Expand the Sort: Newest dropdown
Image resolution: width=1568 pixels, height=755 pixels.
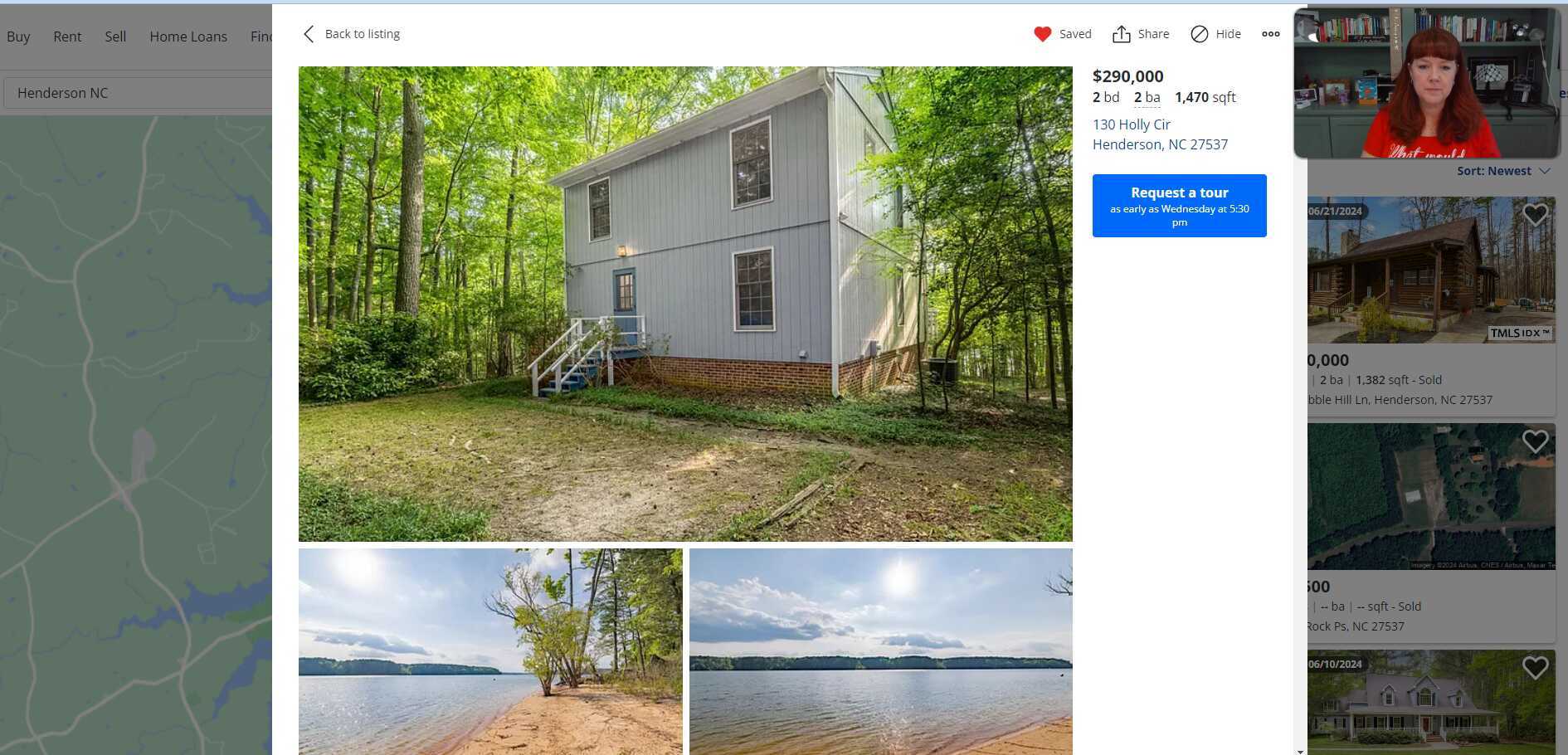click(x=1503, y=171)
